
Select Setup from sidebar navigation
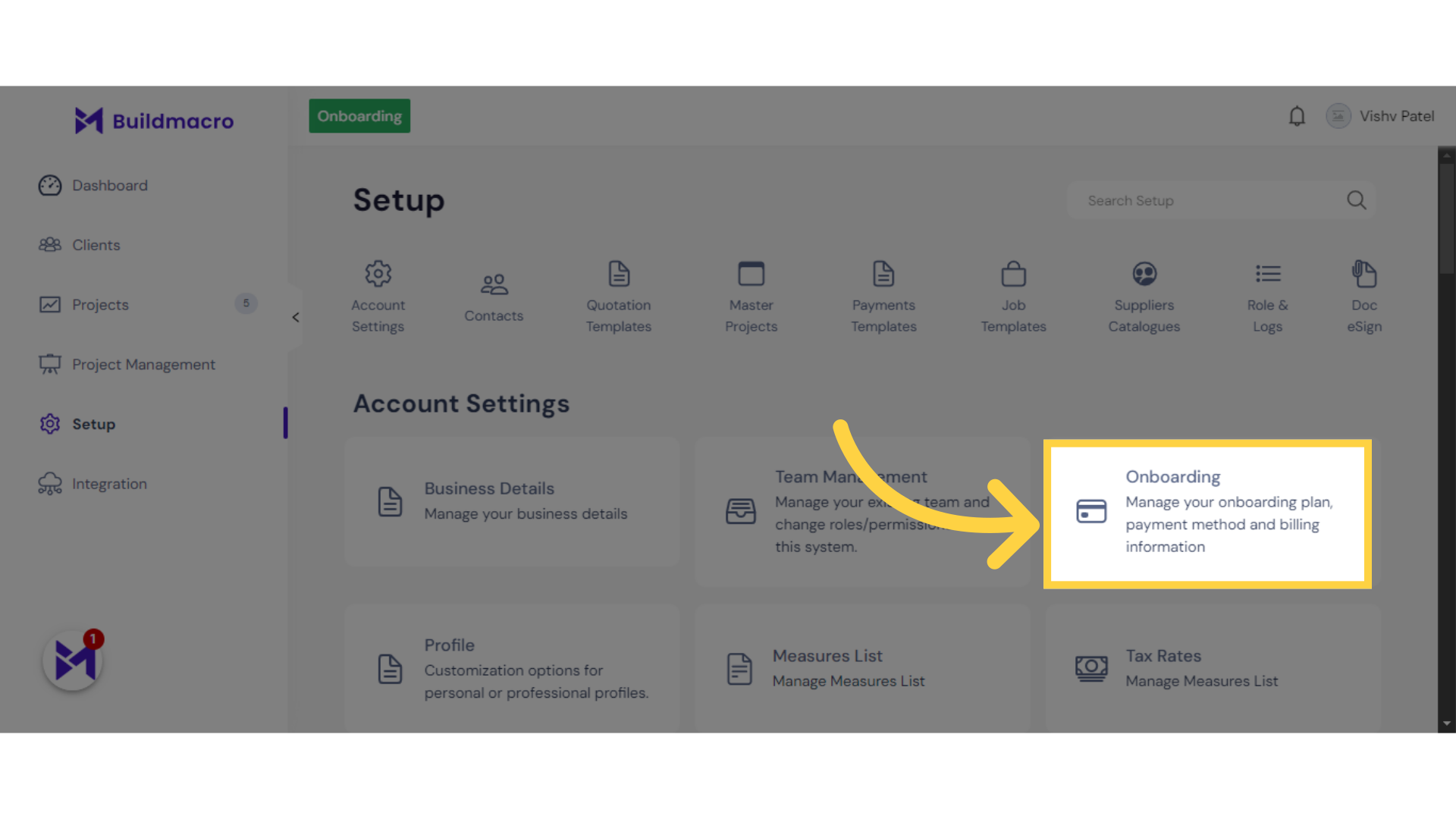coord(93,424)
